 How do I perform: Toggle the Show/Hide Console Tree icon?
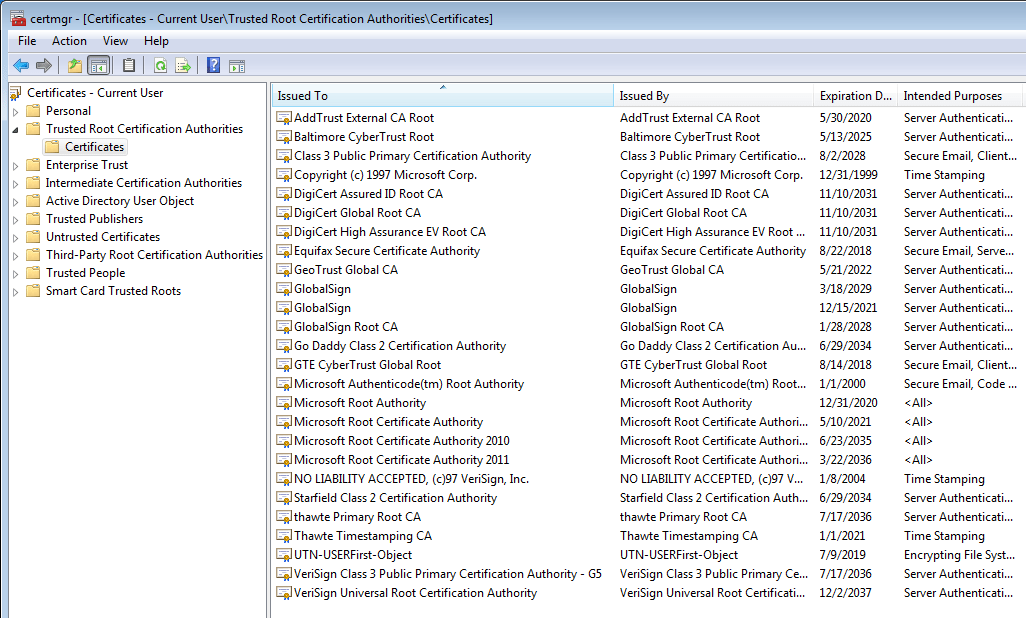(97, 63)
